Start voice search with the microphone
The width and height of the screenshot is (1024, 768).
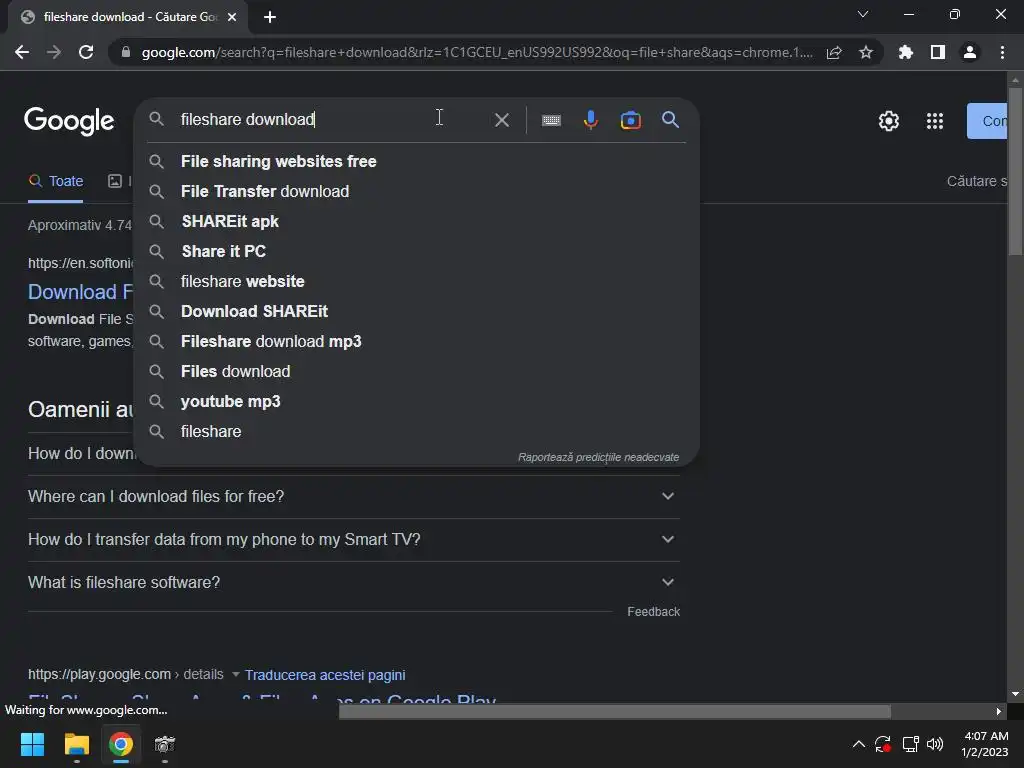click(590, 120)
